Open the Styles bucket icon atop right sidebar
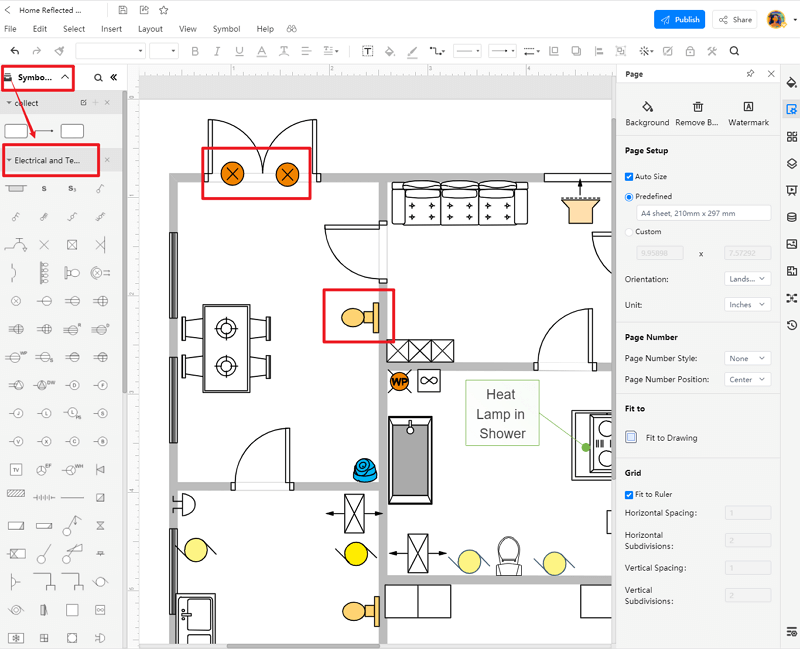 click(x=791, y=83)
